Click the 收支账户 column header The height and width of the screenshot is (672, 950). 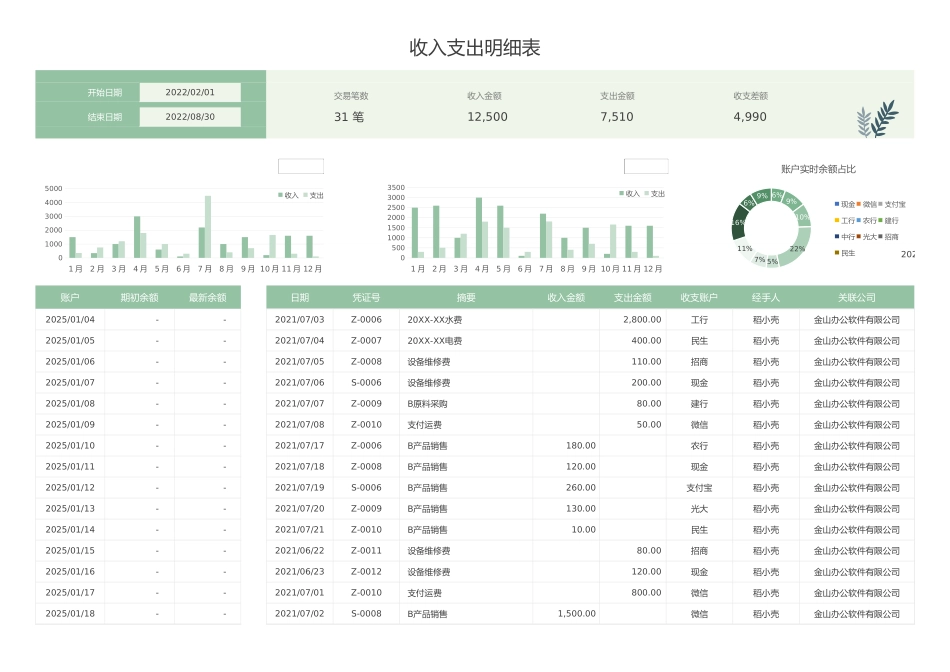(x=699, y=298)
